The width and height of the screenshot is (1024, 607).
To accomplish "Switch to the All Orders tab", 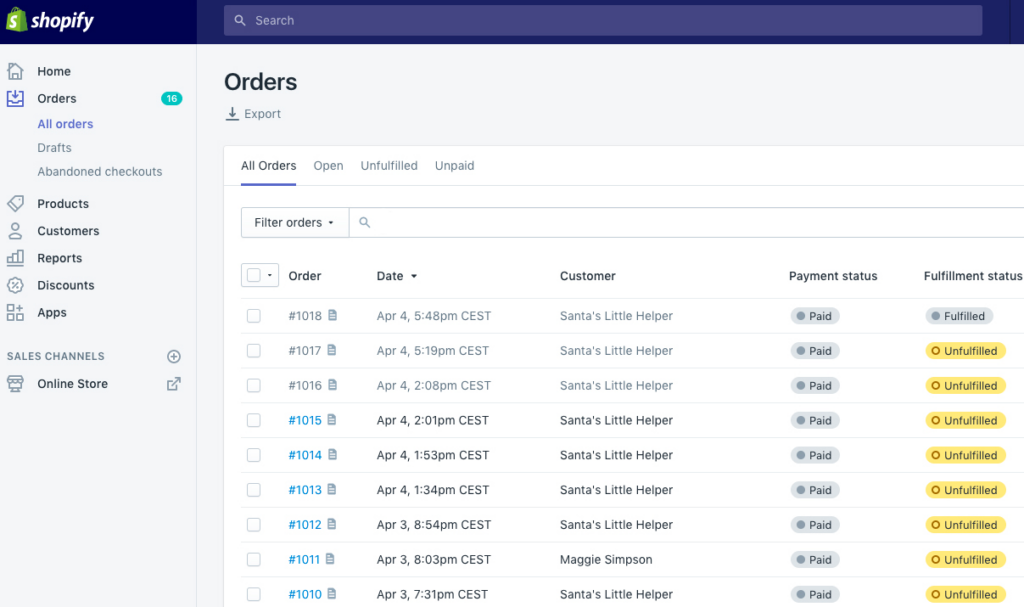I will [x=268, y=165].
